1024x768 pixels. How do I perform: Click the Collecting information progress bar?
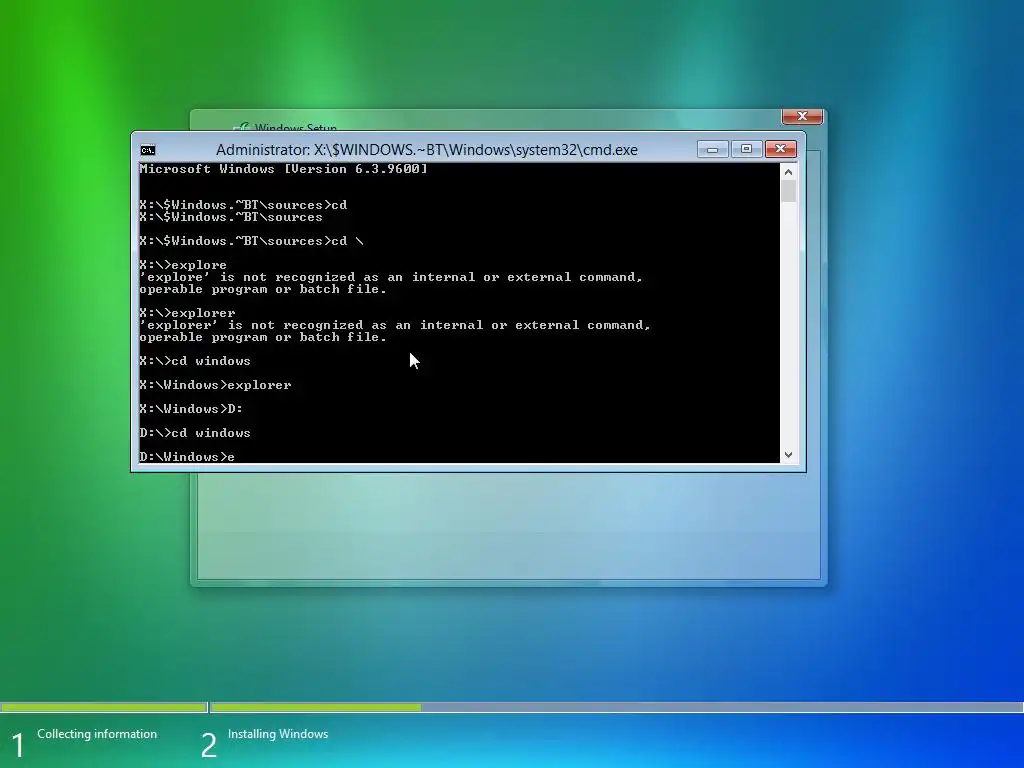click(x=103, y=707)
